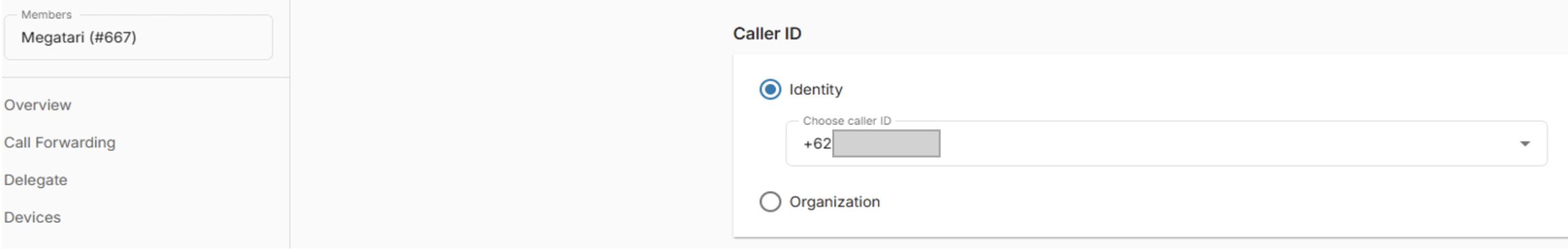Click the Megatari (#667) member name text
Viewport: 1568px width, 249px height.
[79, 37]
